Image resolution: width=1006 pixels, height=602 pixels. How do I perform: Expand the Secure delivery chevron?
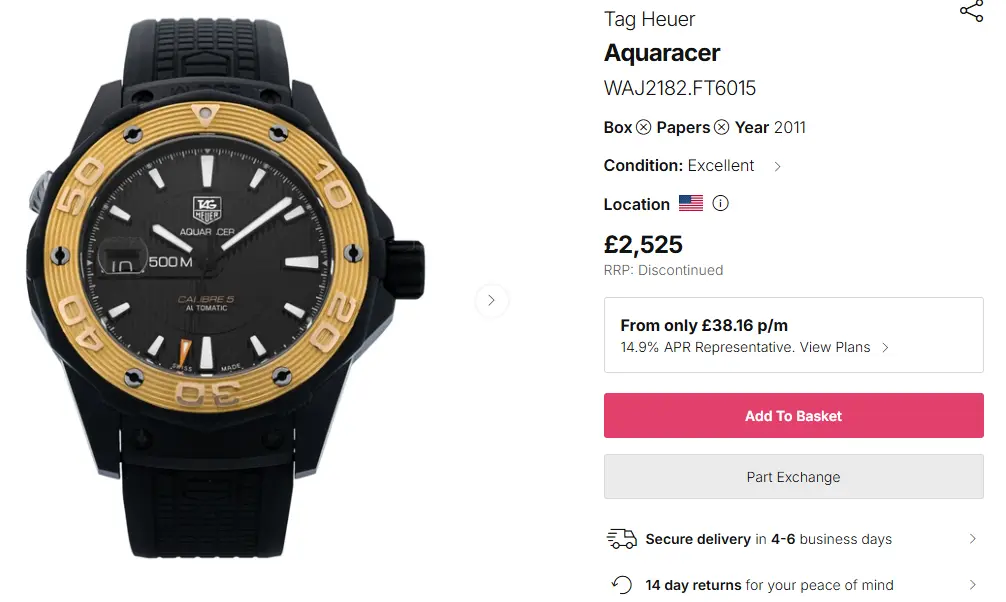click(x=972, y=539)
